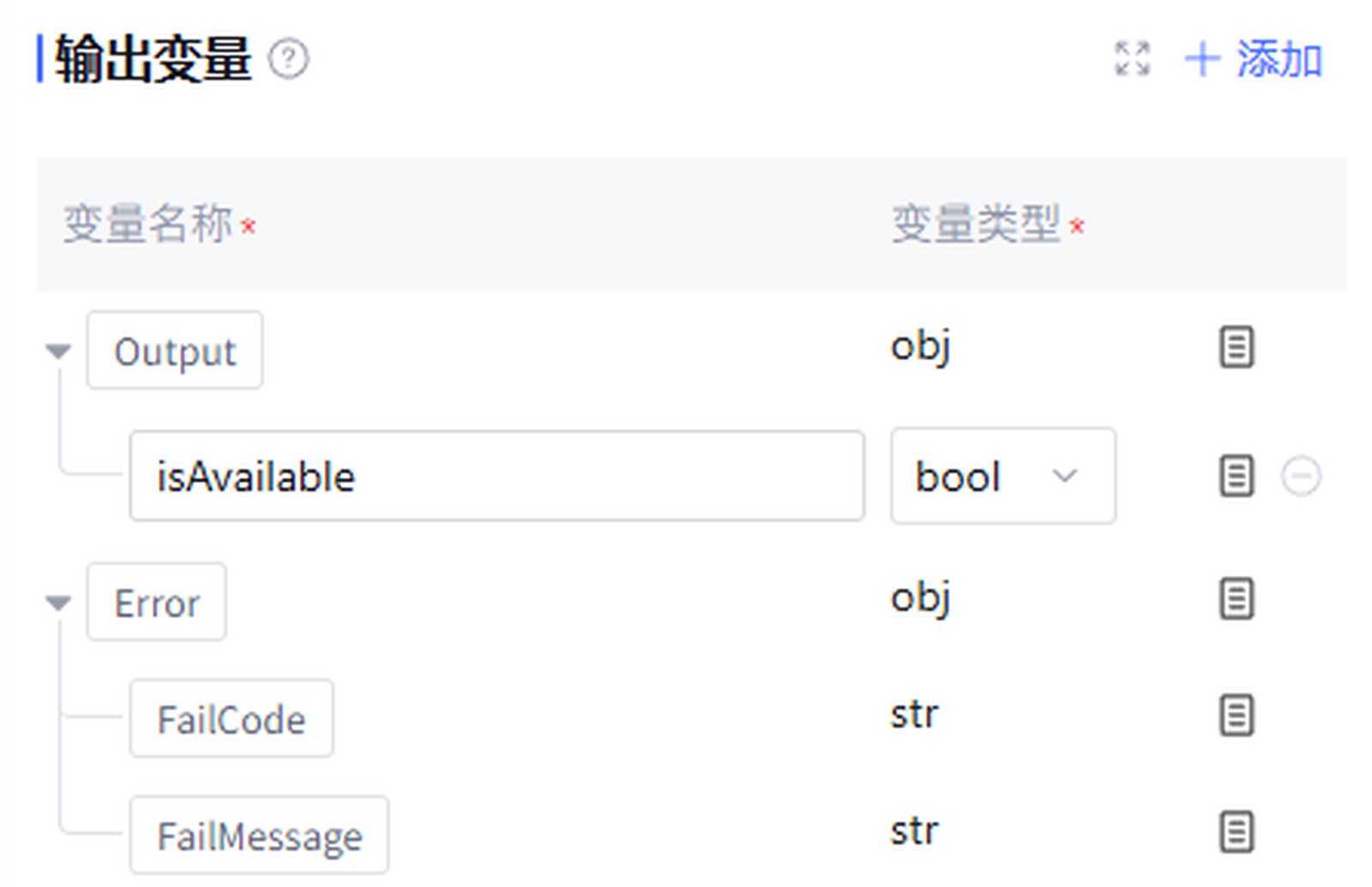Image resolution: width=1372 pixels, height=887 pixels.
Task: Select the Output variable name box
Action: pyautogui.click(x=175, y=351)
